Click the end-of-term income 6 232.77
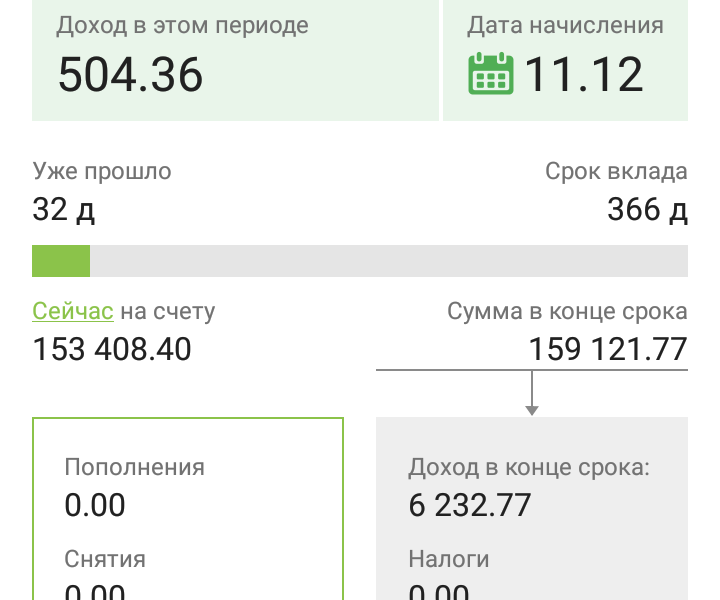The height and width of the screenshot is (600, 720). pyautogui.click(x=469, y=505)
